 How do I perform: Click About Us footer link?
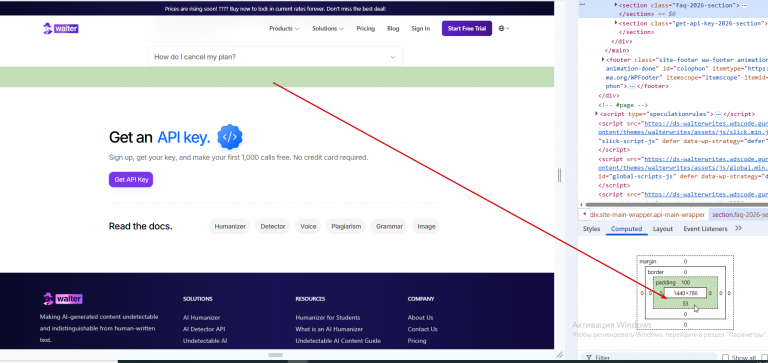420,317
